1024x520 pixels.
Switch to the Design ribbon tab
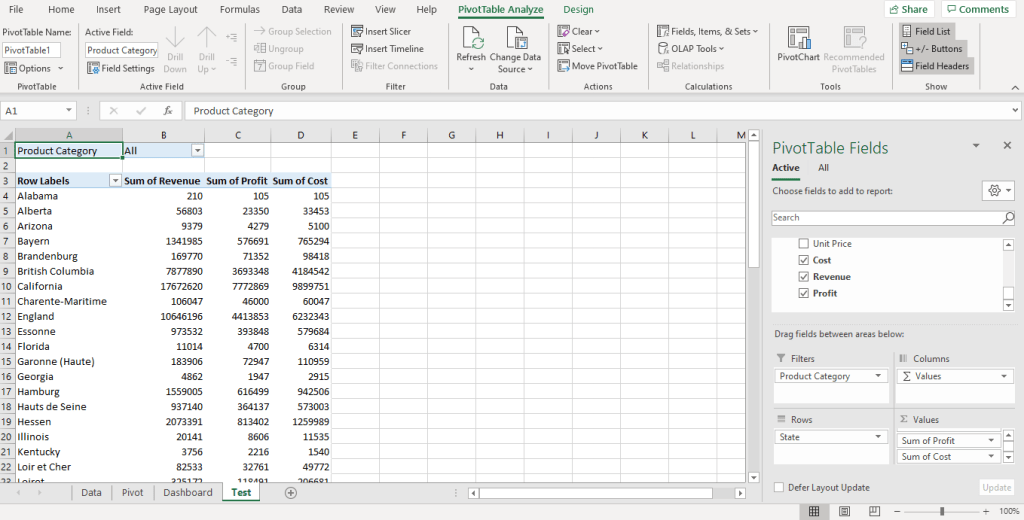(x=578, y=10)
